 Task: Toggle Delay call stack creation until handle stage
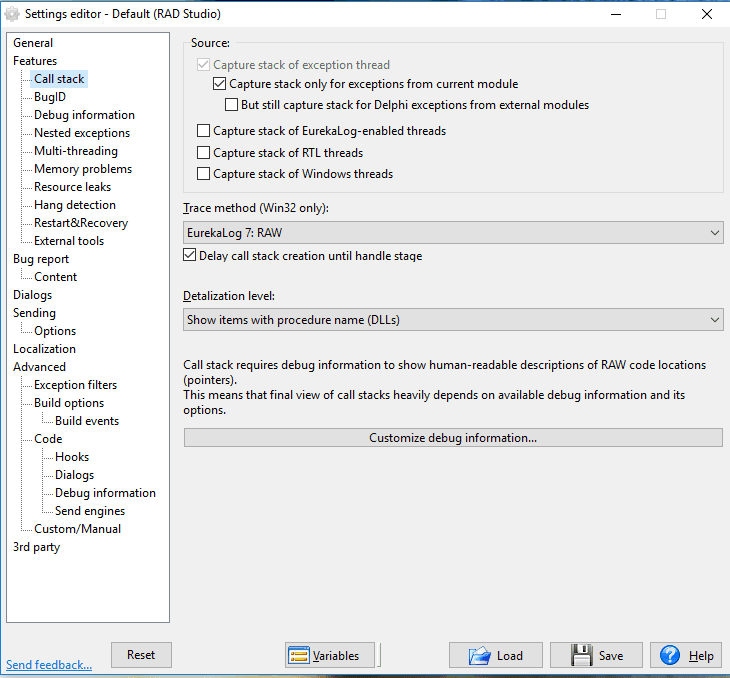pyautogui.click(x=189, y=256)
